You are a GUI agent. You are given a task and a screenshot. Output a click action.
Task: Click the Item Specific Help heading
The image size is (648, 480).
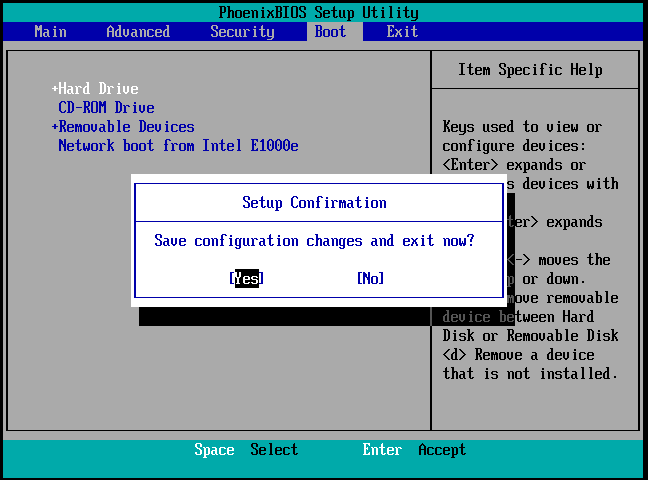click(530, 70)
